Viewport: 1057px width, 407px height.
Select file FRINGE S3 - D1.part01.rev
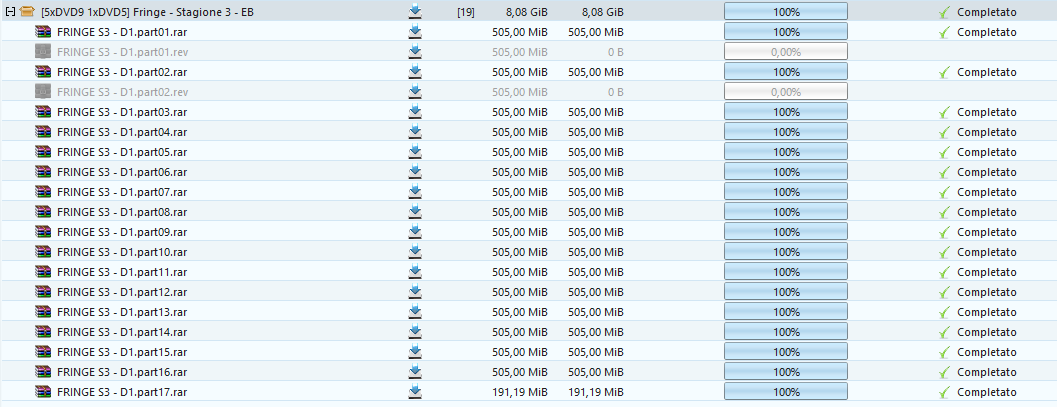tap(122, 52)
